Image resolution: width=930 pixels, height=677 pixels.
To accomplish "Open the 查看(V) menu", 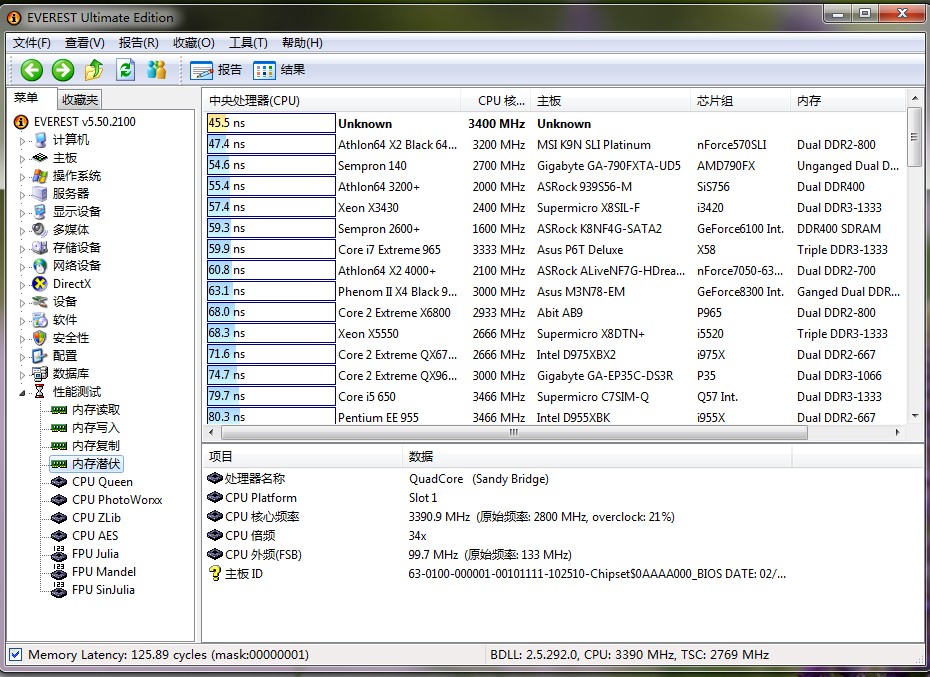I will click(84, 43).
